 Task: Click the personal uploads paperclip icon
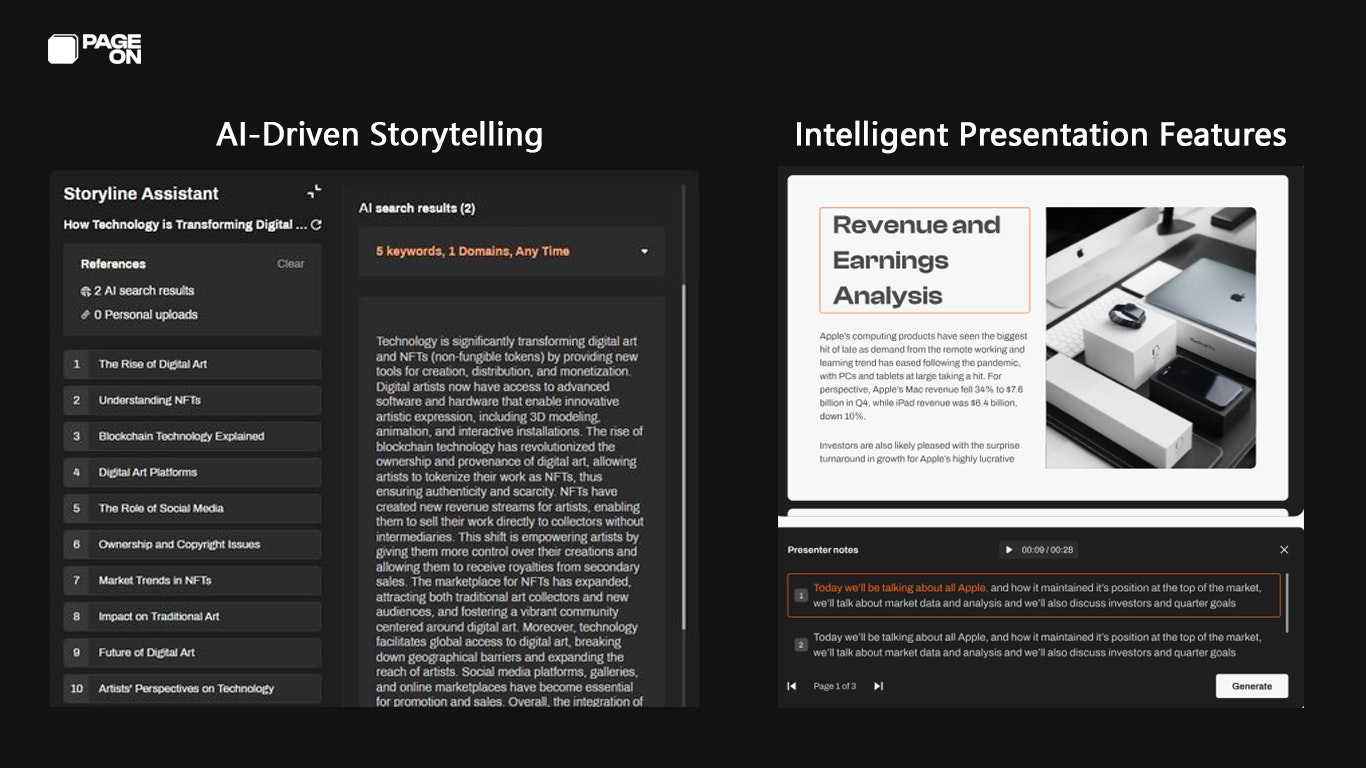point(86,315)
